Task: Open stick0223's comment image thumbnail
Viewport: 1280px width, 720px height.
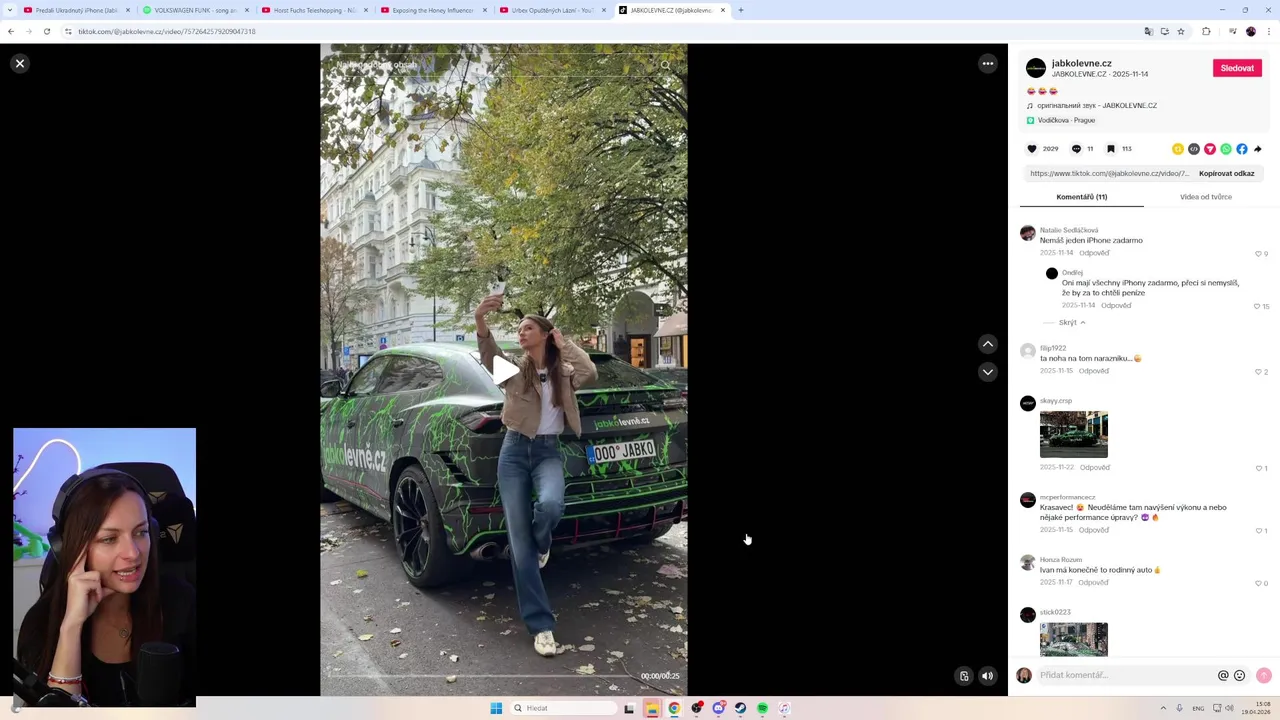Action: click(x=1074, y=640)
